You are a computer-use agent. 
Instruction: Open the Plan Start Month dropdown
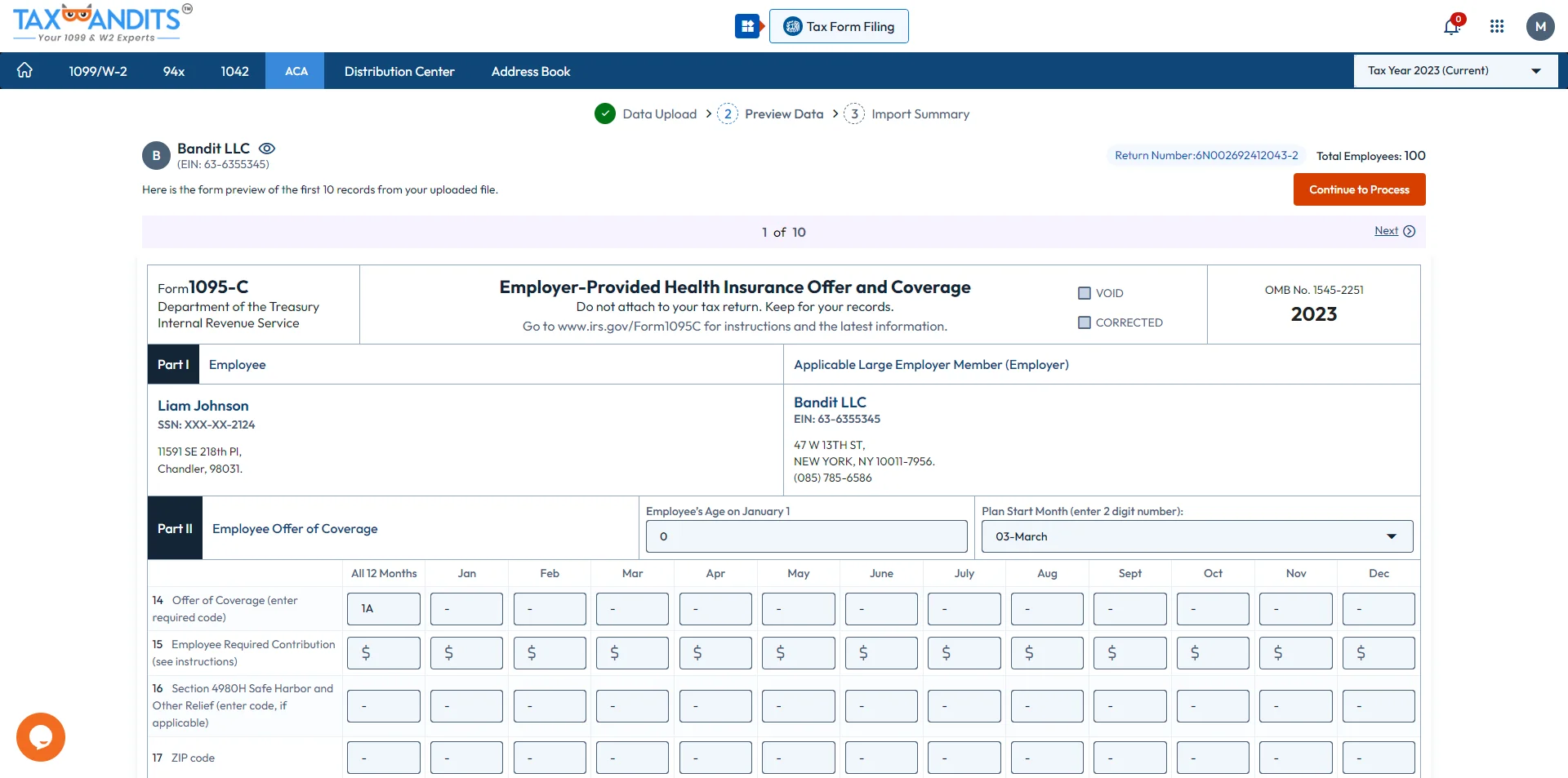tap(1197, 536)
